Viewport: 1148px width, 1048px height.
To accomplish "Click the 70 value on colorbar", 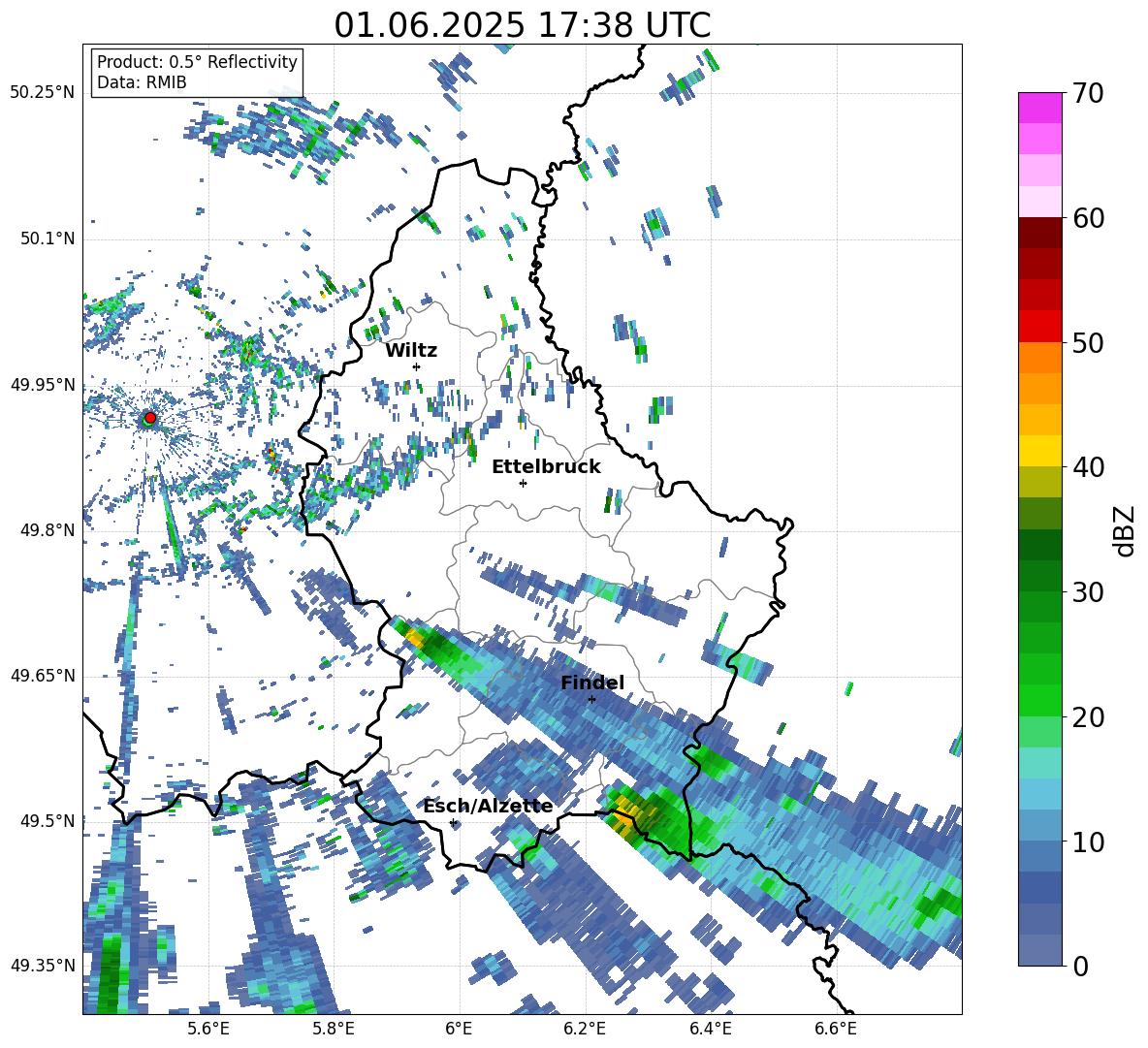I will pyautogui.click(x=1088, y=93).
